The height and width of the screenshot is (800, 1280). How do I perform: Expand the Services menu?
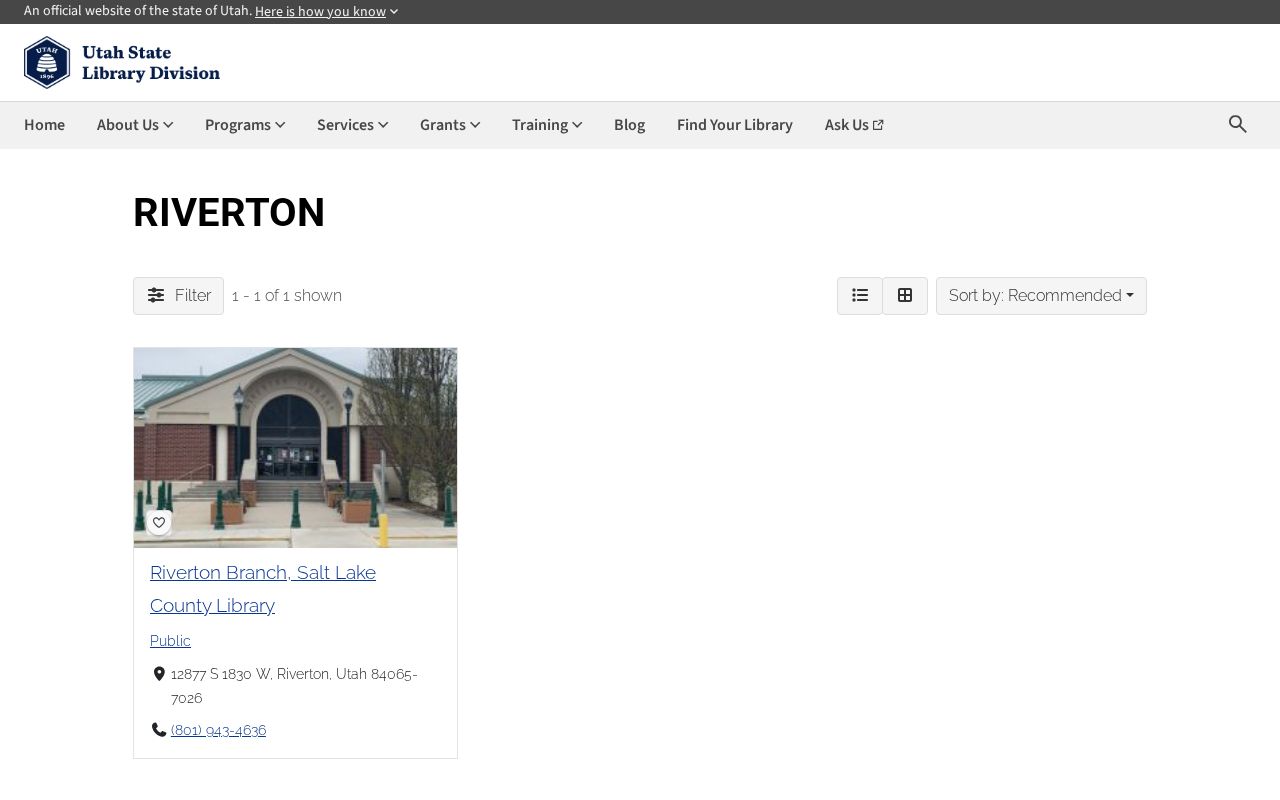(353, 125)
